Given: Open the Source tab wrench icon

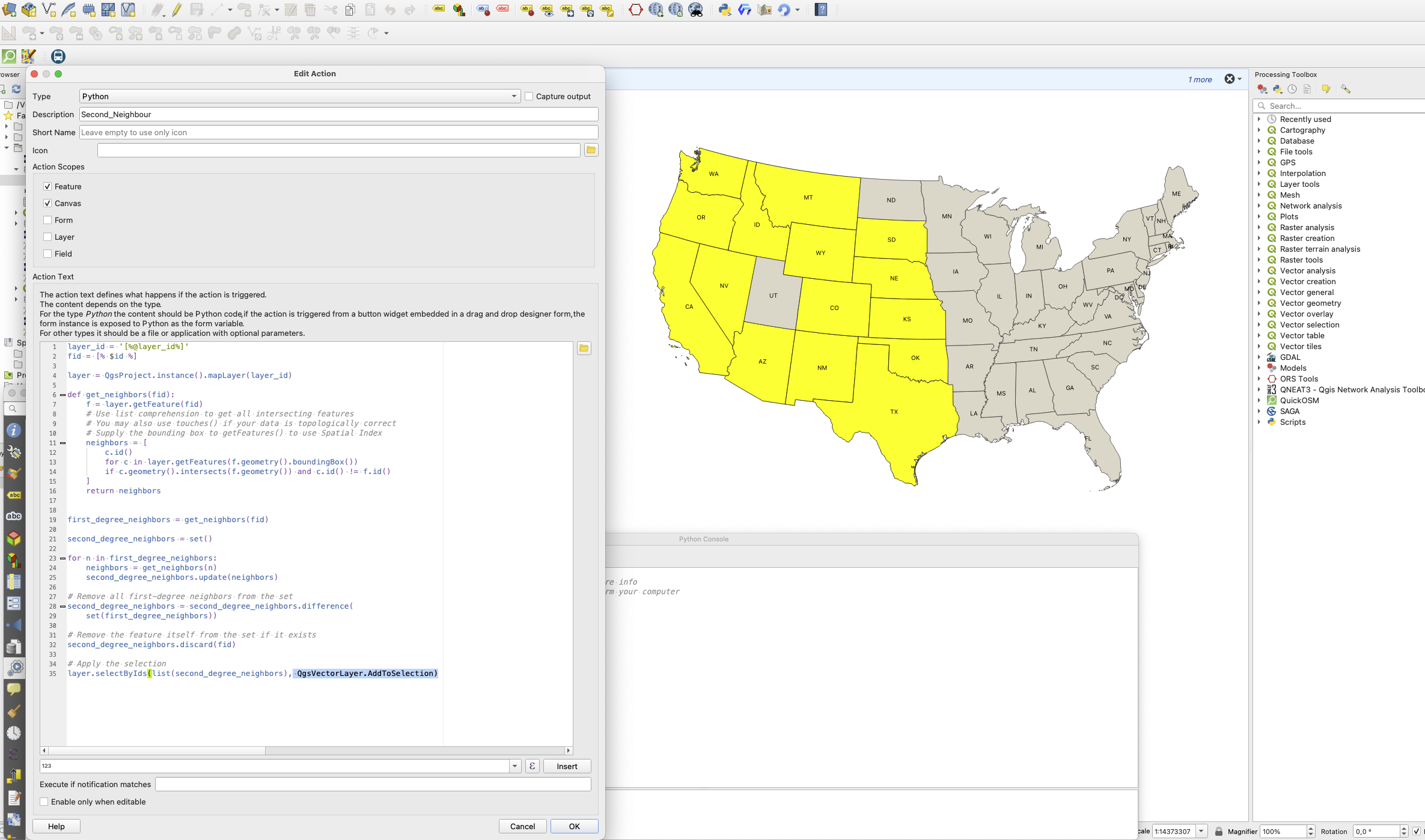Looking at the screenshot, I should click(14, 452).
